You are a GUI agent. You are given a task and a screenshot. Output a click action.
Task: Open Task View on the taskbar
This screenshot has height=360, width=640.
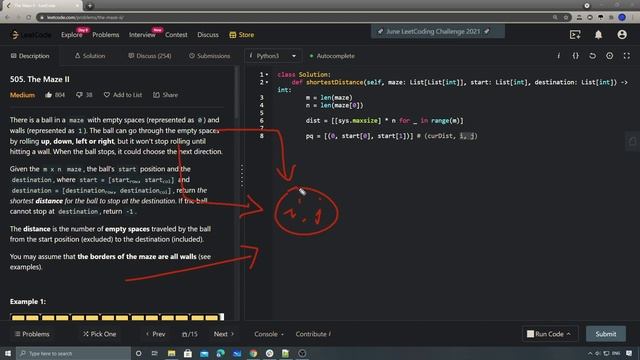coord(155,353)
